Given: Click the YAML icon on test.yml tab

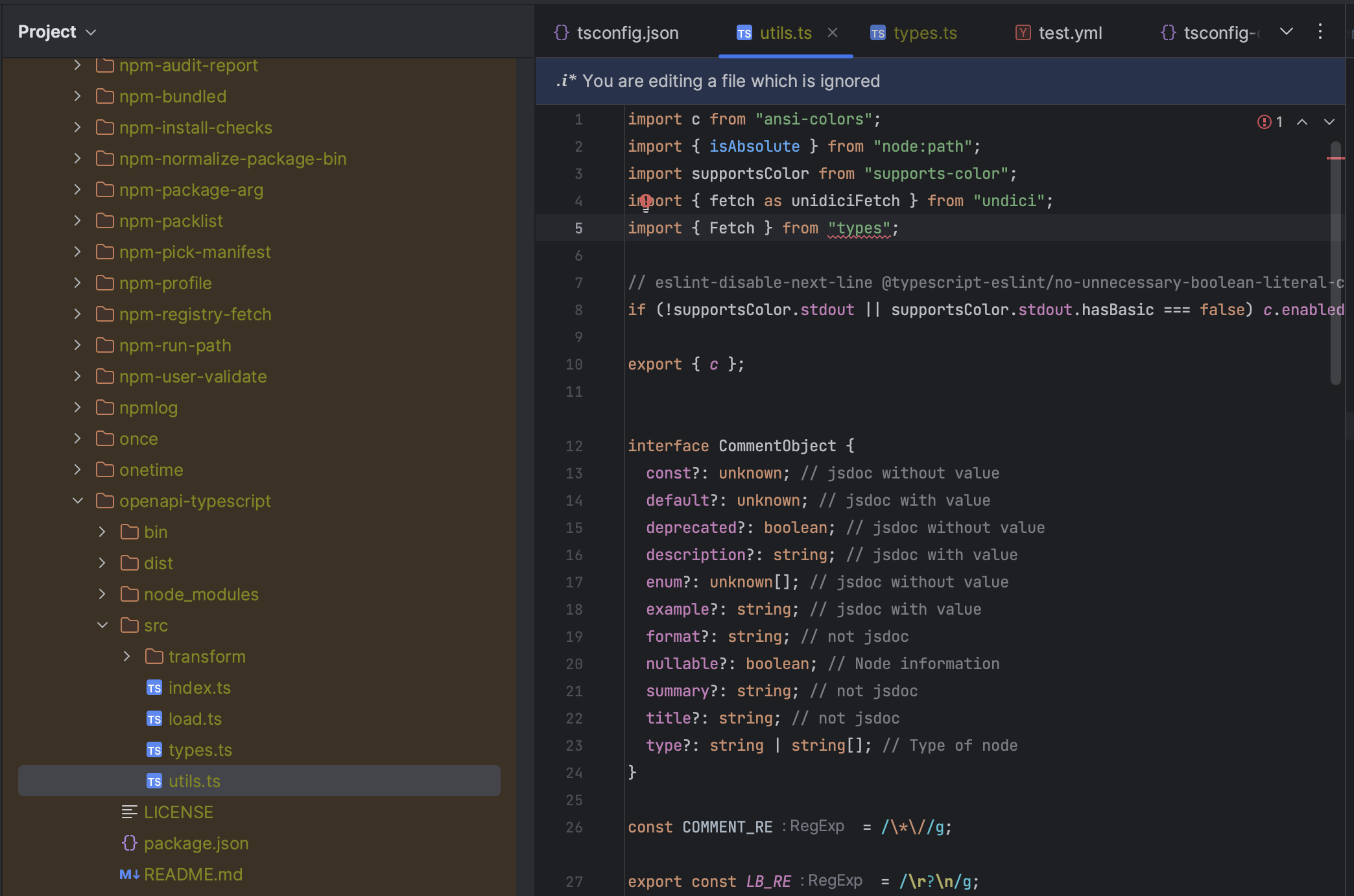Looking at the screenshot, I should (x=1022, y=32).
